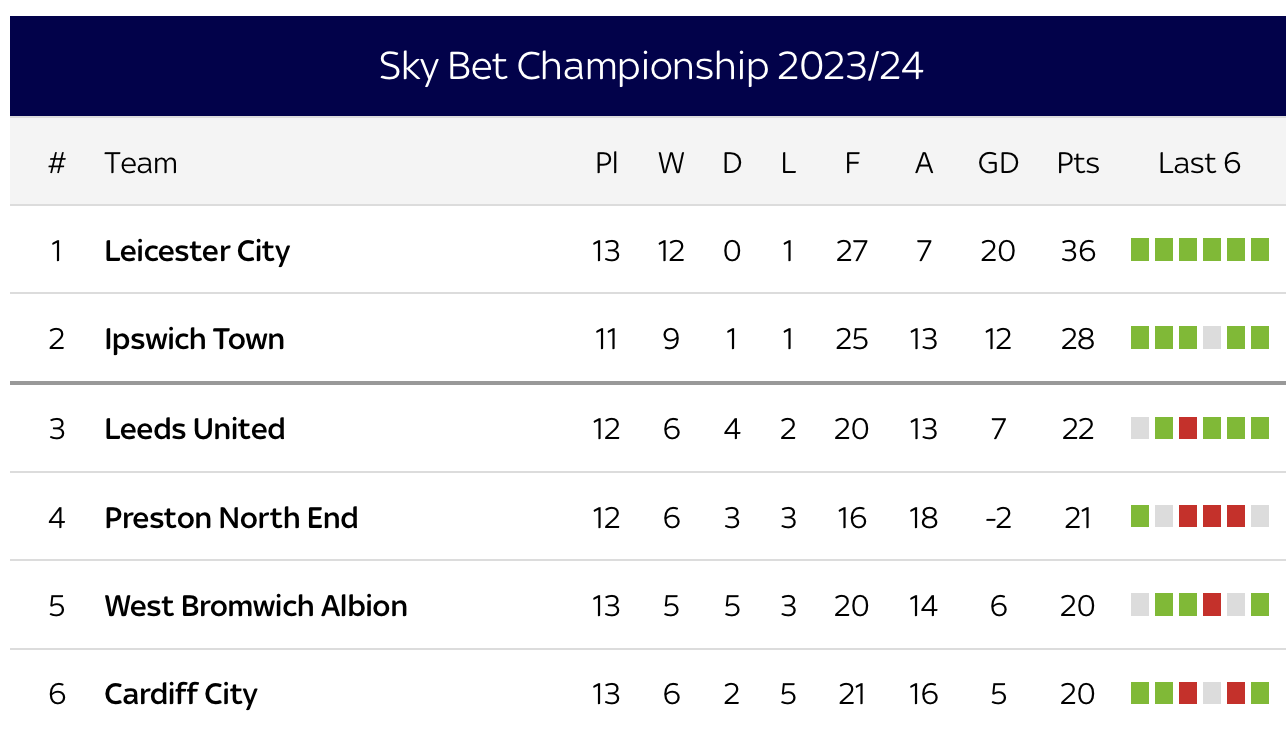Click the Pl column header
The image size is (1286, 730).
tap(606, 163)
